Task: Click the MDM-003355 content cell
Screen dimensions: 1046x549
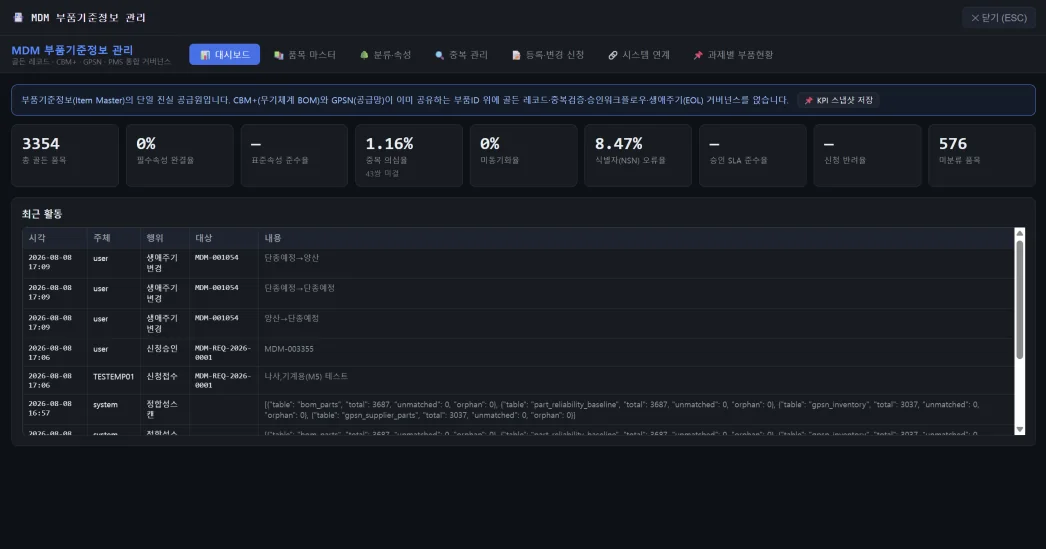Action: [x=636, y=353]
